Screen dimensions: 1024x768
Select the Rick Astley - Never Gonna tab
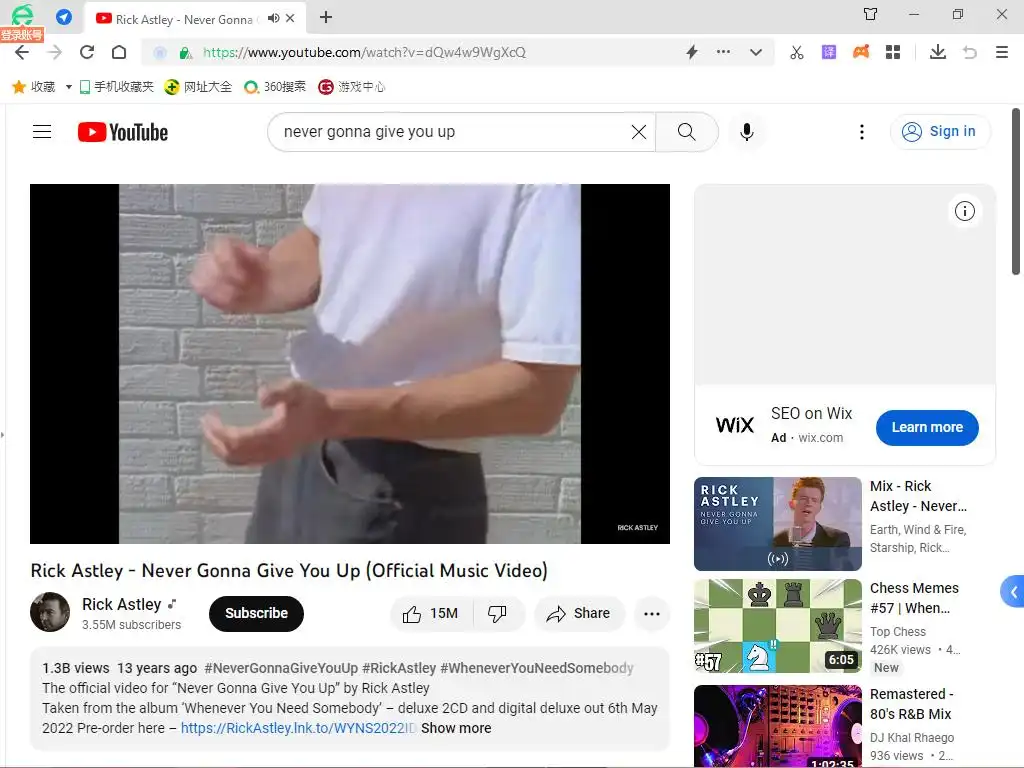pyautogui.click(x=183, y=20)
